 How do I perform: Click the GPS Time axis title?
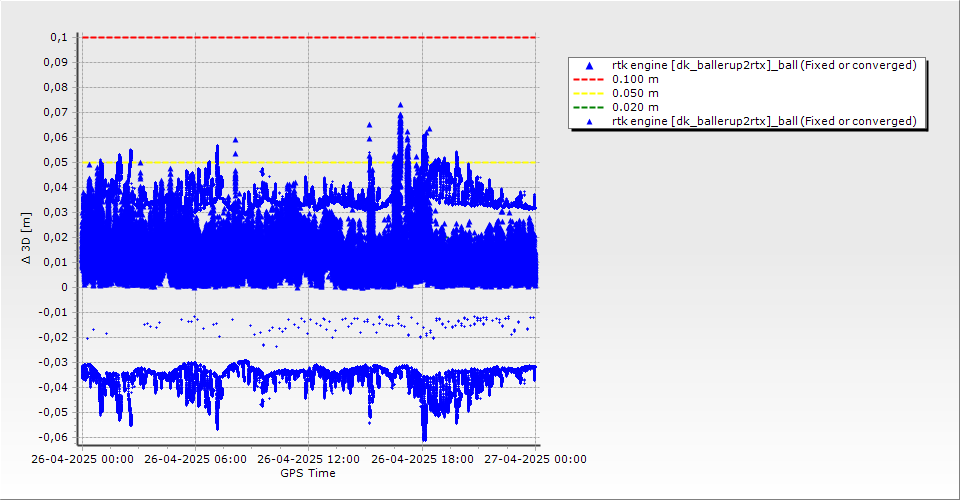point(308,473)
